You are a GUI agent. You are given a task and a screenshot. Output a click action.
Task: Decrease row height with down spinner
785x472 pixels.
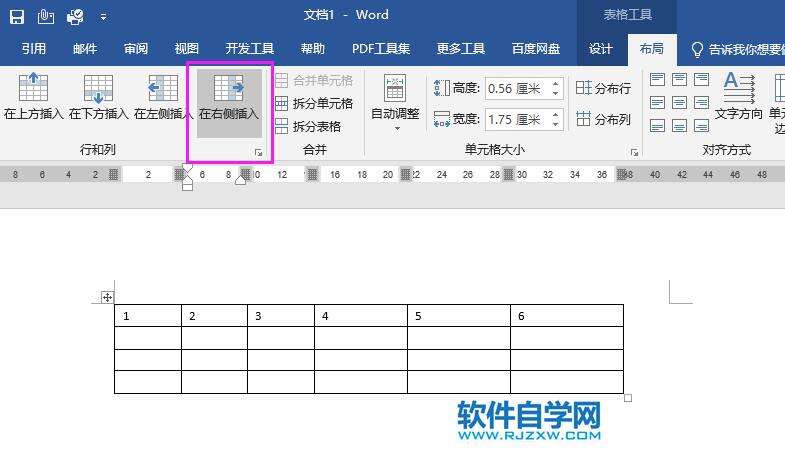coord(556,94)
